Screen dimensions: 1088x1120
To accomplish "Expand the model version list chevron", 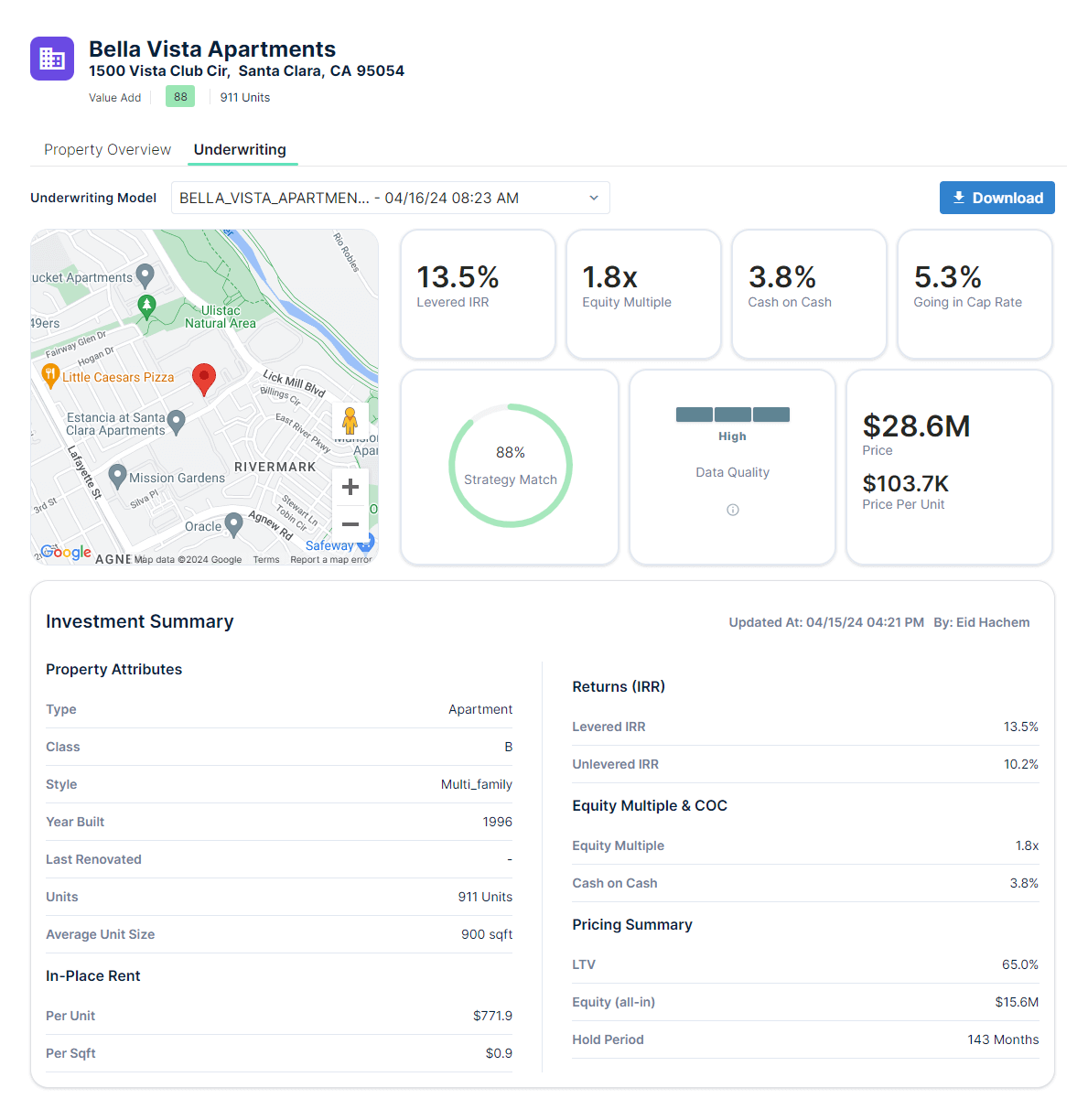I will pyautogui.click(x=594, y=197).
